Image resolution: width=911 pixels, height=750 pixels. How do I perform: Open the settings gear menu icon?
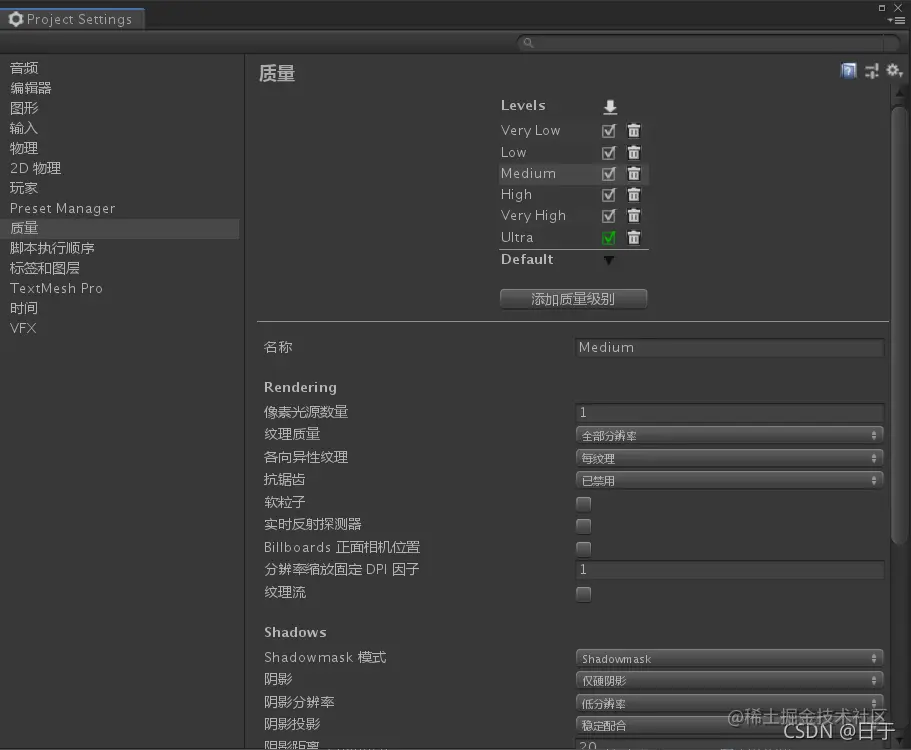pyautogui.click(x=894, y=71)
